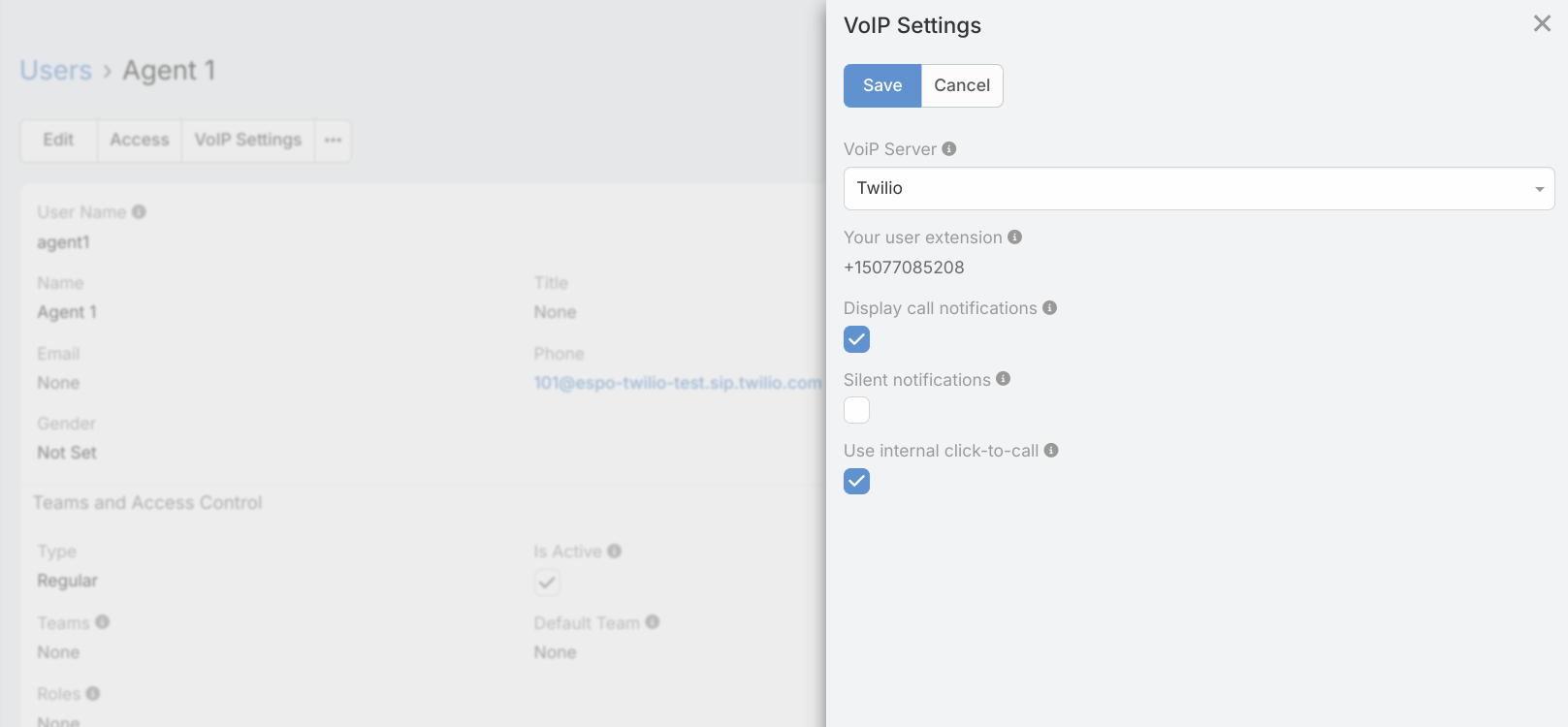Enable Silent notifications
The width and height of the screenshot is (1568, 727).
856,410
